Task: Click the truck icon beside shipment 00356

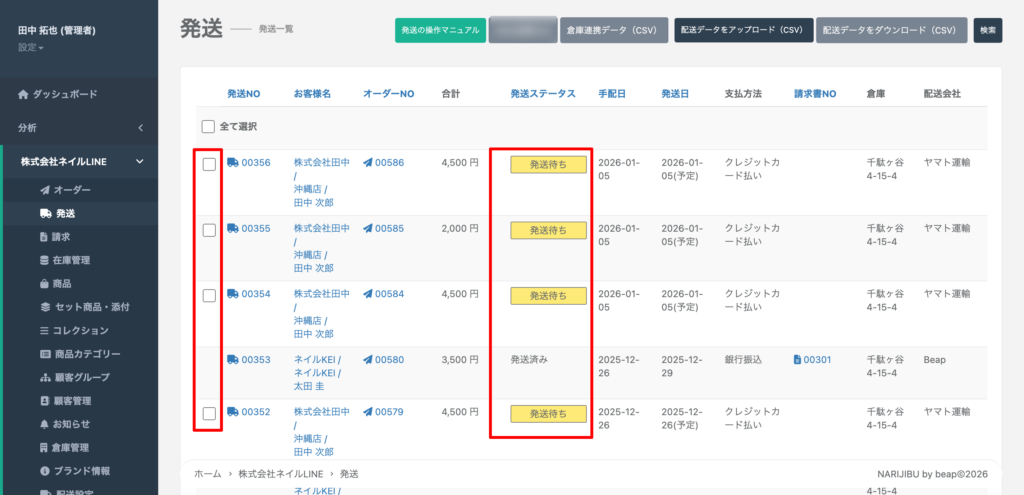Action: click(x=232, y=163)
